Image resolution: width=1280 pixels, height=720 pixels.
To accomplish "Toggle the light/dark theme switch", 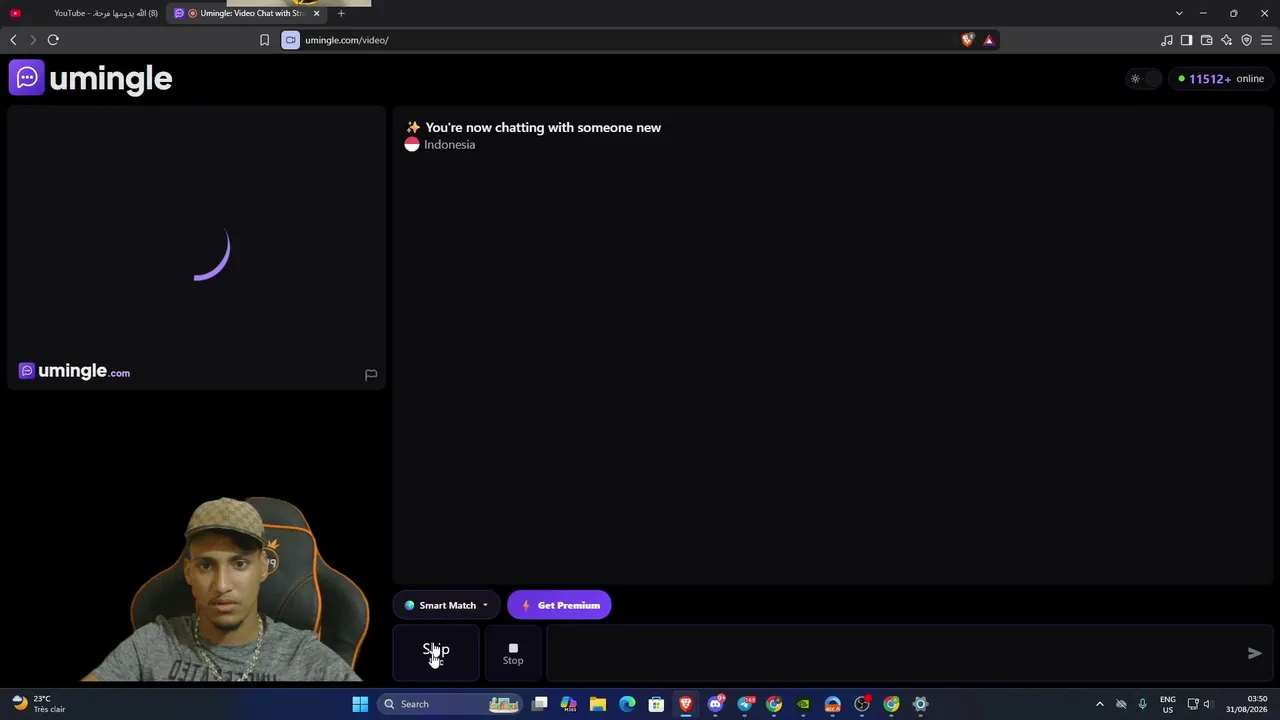I will coord(1143,79).
